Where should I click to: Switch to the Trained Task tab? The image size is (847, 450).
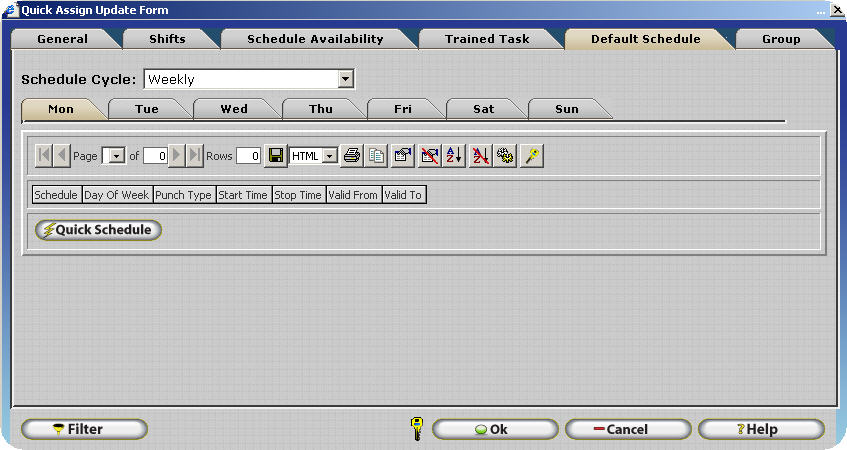coord(488,39)
